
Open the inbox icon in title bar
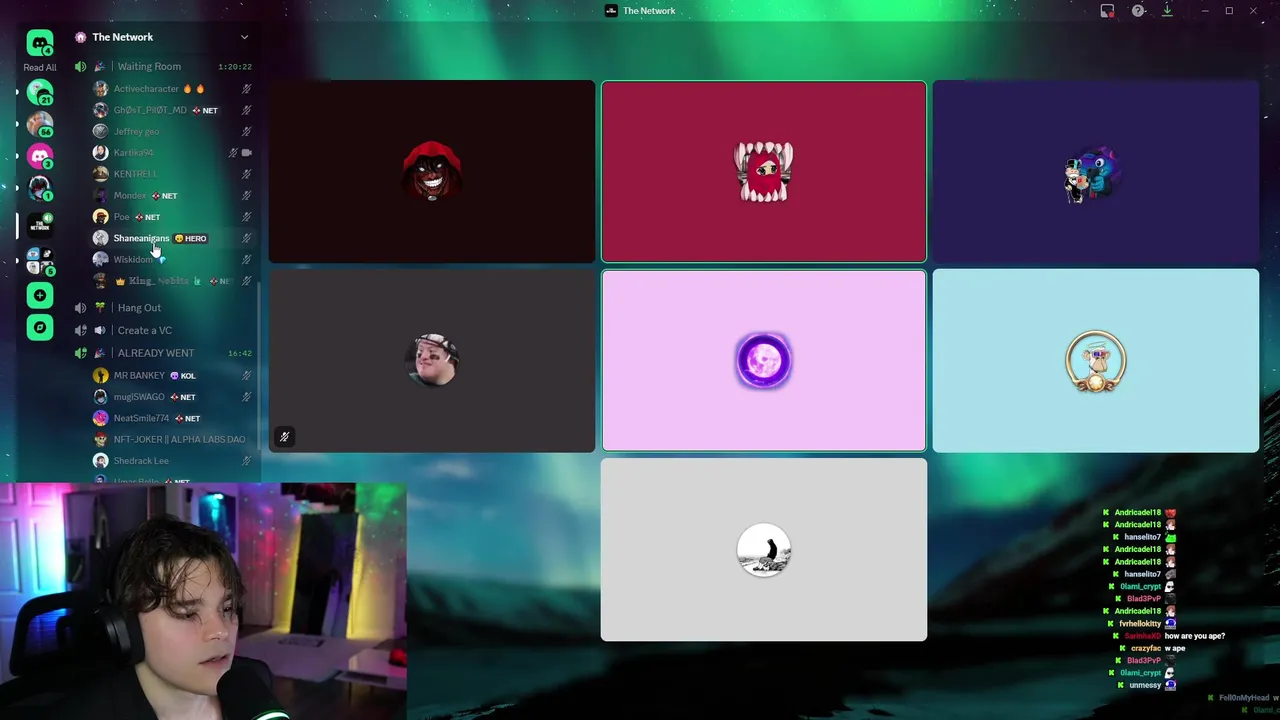(1107, 11)
